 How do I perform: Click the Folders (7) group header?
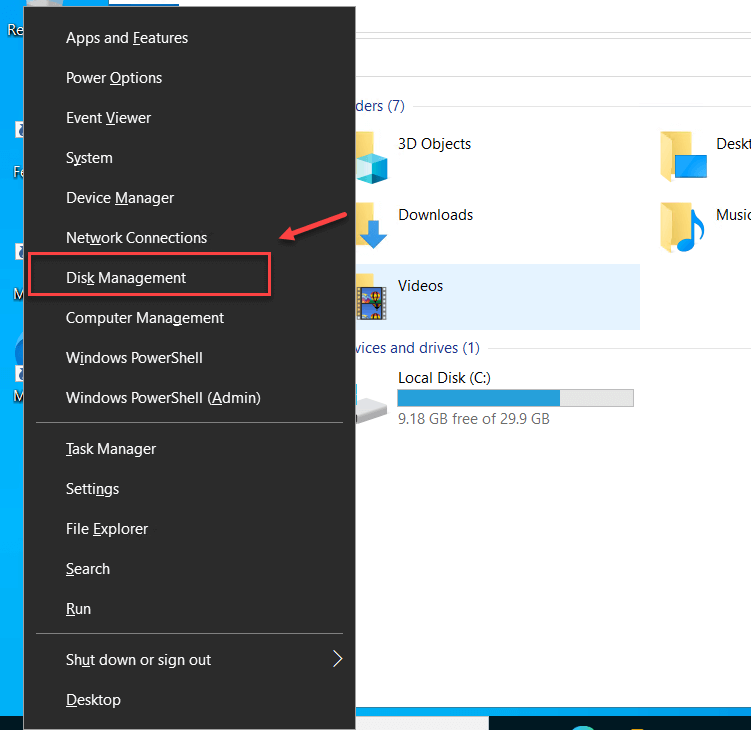[x=380, y=106]
